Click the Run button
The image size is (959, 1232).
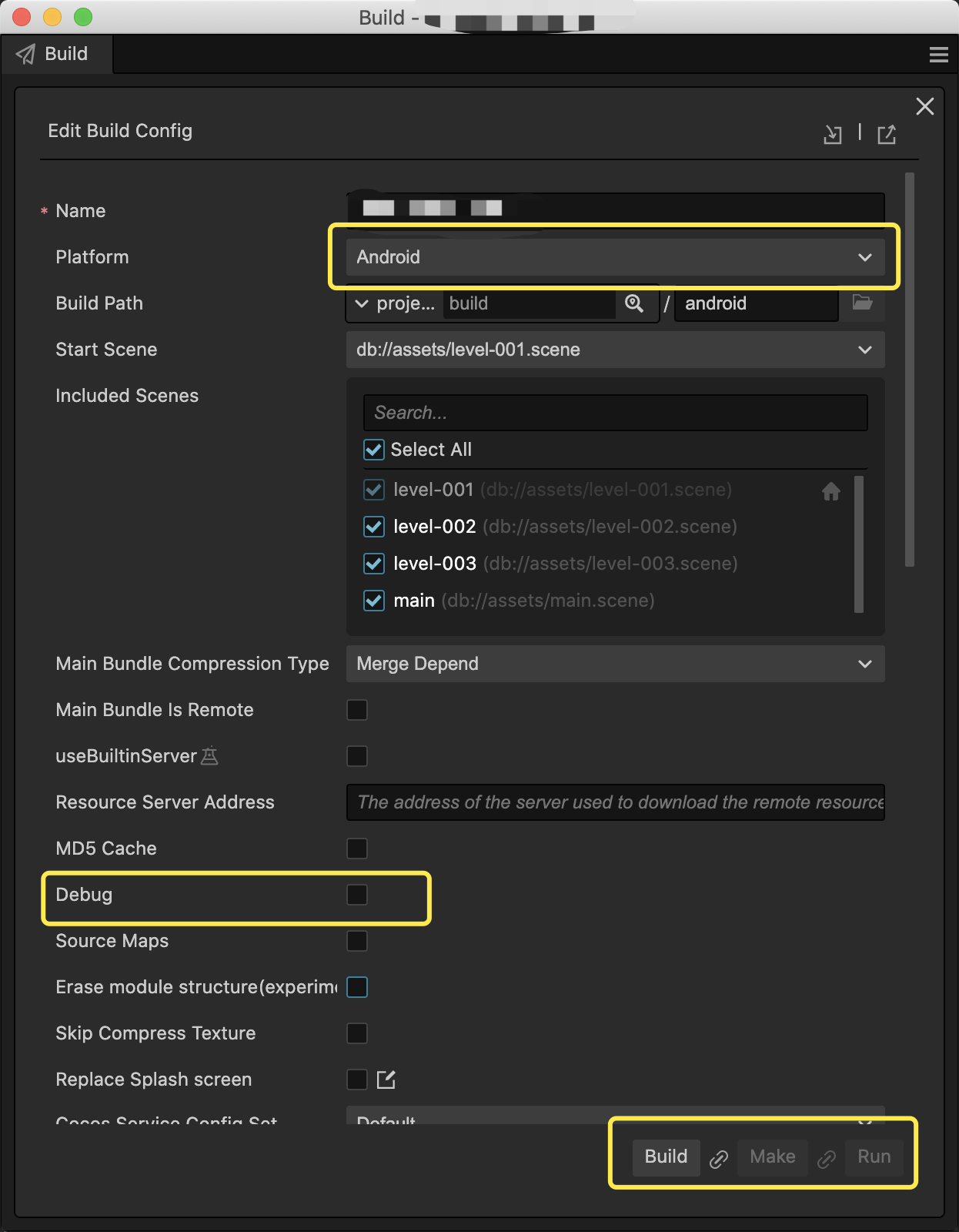(x=874, y=1157)
